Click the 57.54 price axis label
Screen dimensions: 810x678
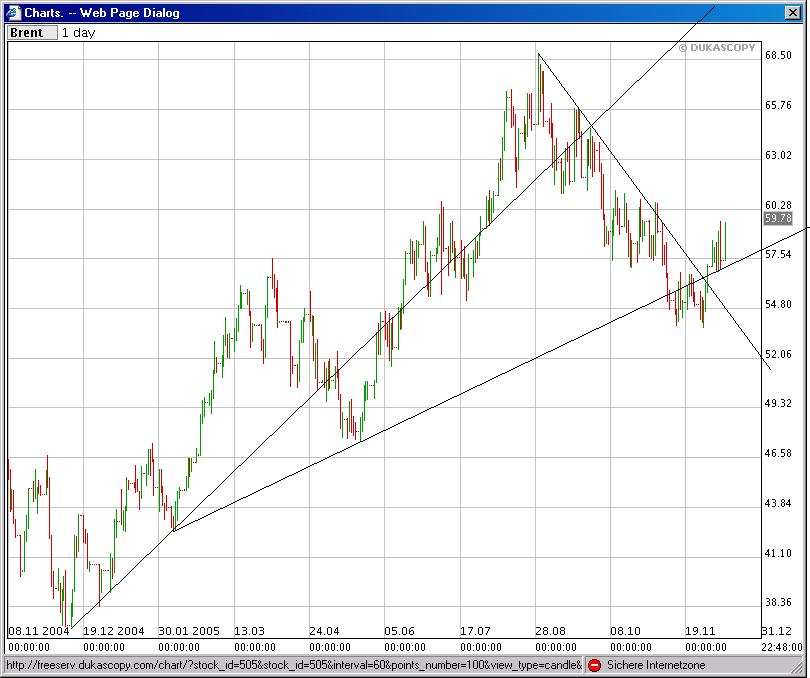point(778,254)
